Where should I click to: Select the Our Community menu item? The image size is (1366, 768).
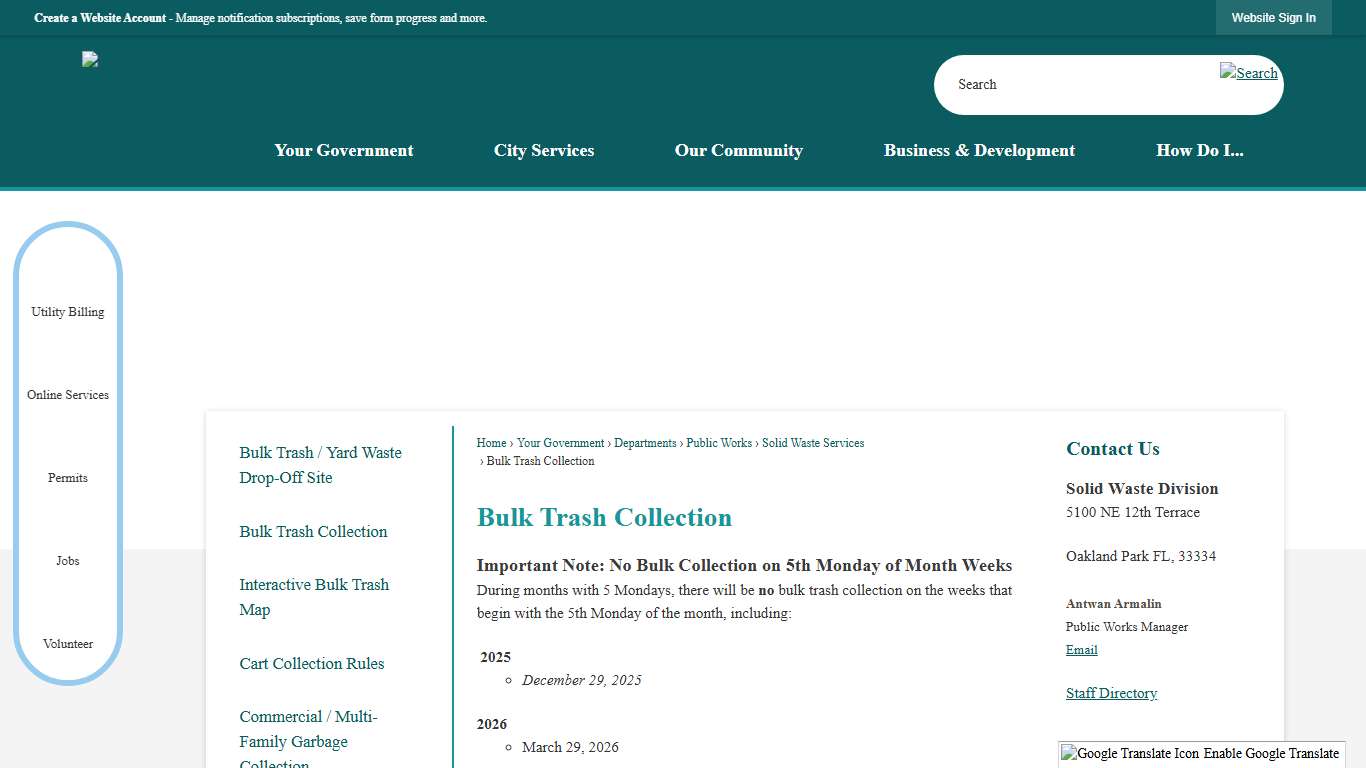click(x=738, y=150)
